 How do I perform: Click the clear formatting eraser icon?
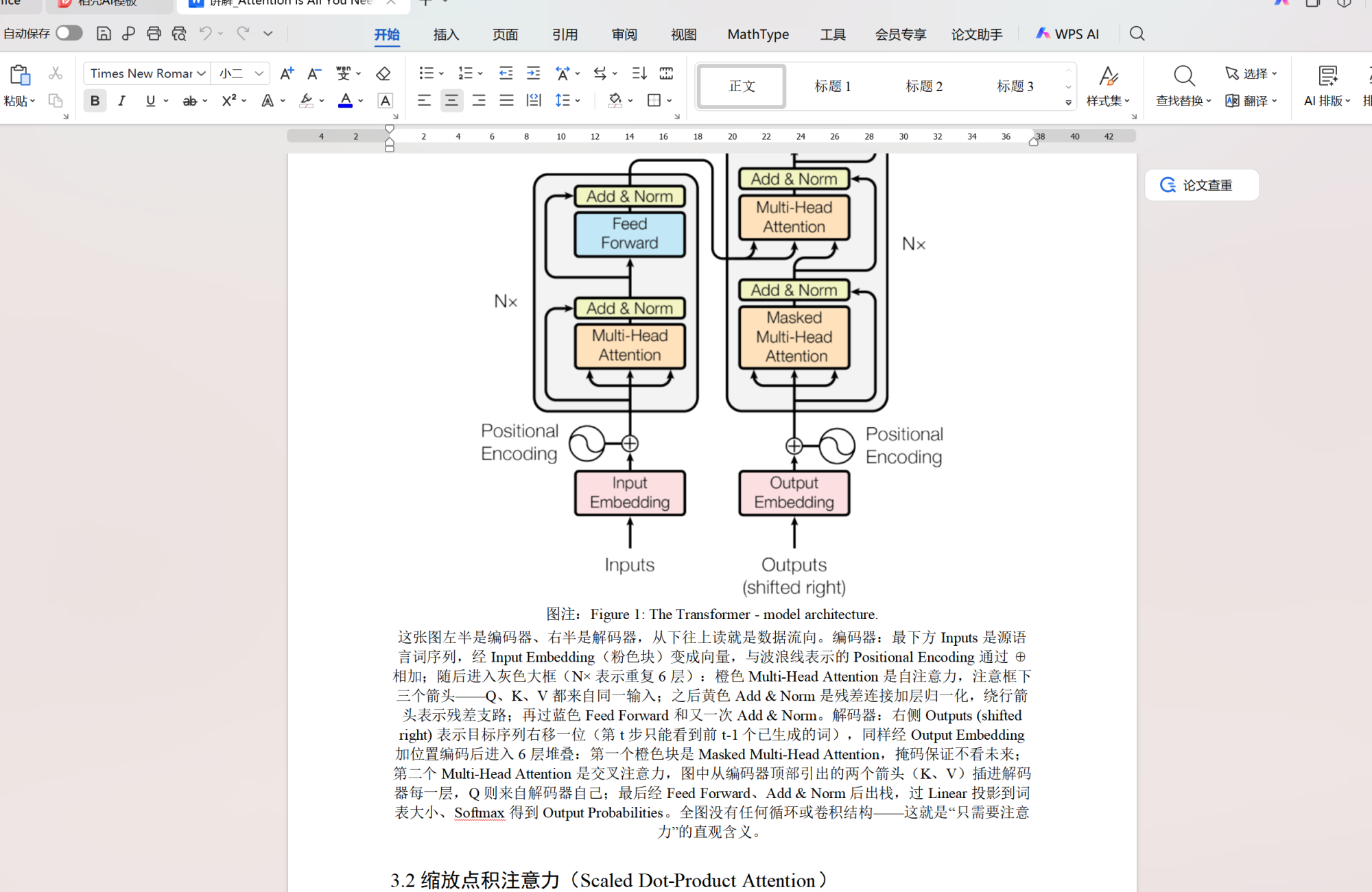383,73
